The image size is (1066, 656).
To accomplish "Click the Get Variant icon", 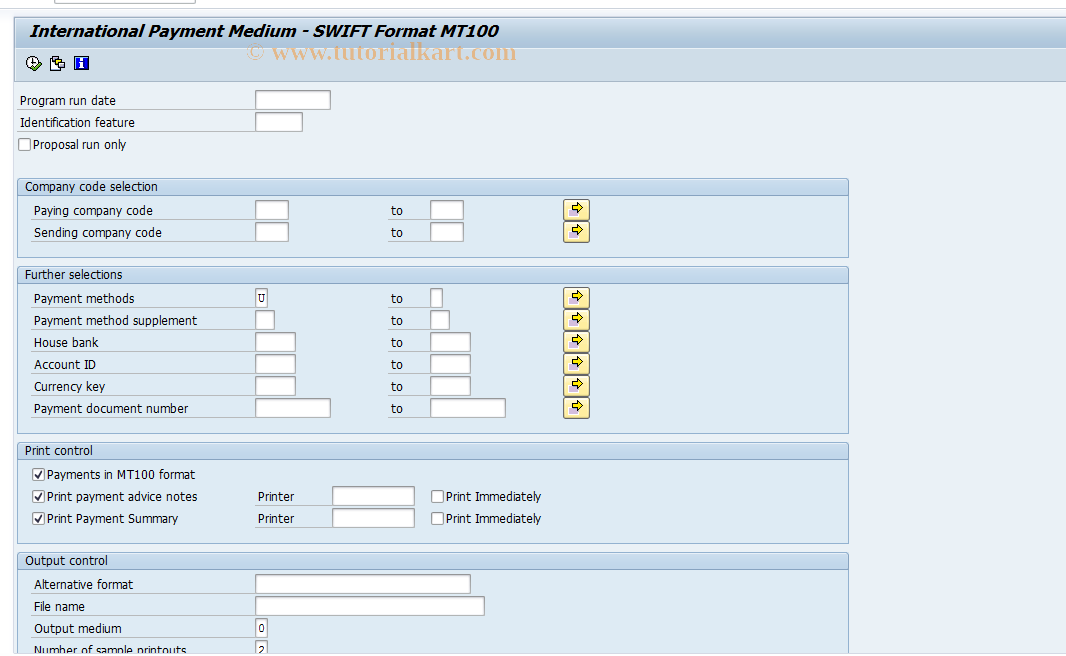I will (58, 63).
